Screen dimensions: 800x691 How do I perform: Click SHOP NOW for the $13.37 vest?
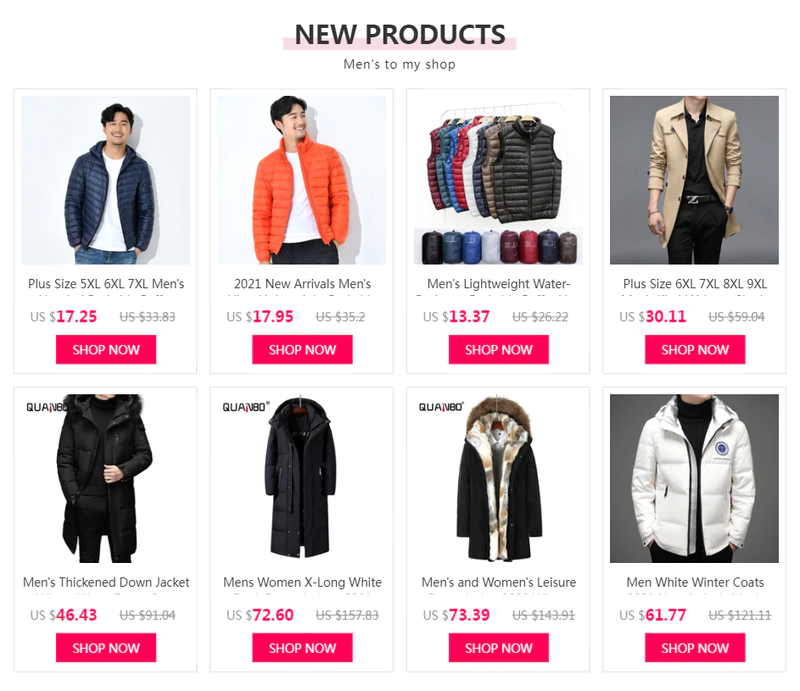(x=498, y=350)
